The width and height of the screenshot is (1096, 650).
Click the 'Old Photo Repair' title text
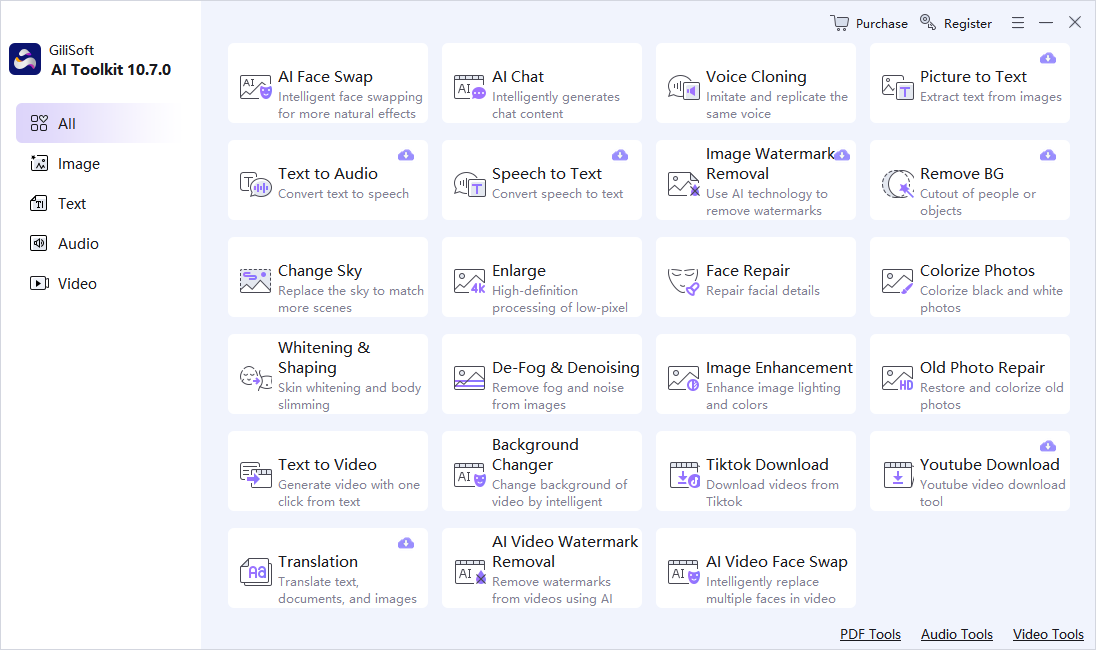(x=982, y=368)
